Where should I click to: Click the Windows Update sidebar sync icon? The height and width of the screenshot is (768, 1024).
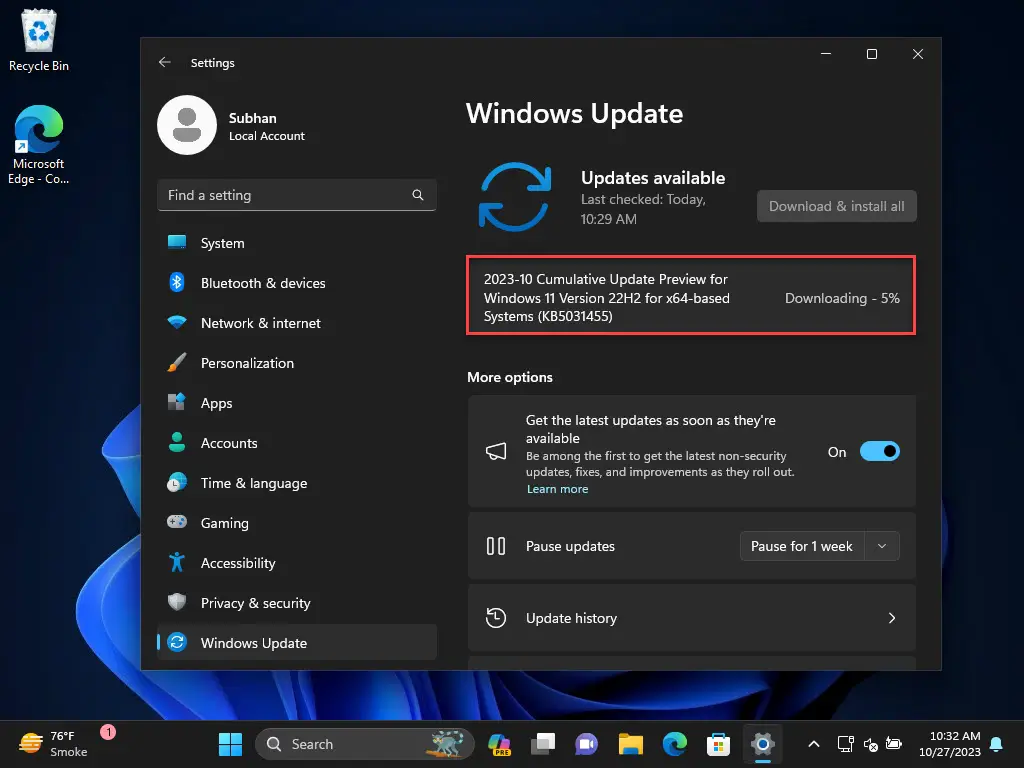coord(177,643)
